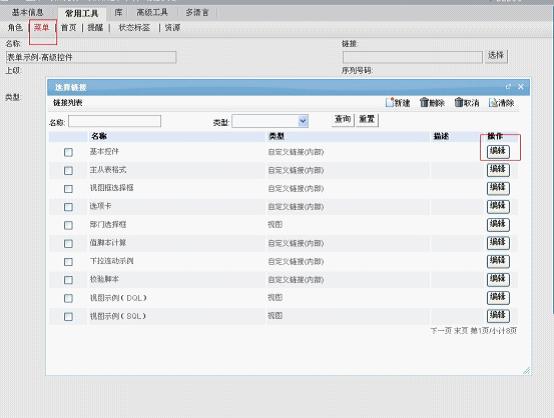Grab the dialog resize grip corner
Image resolution: width=554 pixels, height=418 pixels.
point(526,370)
